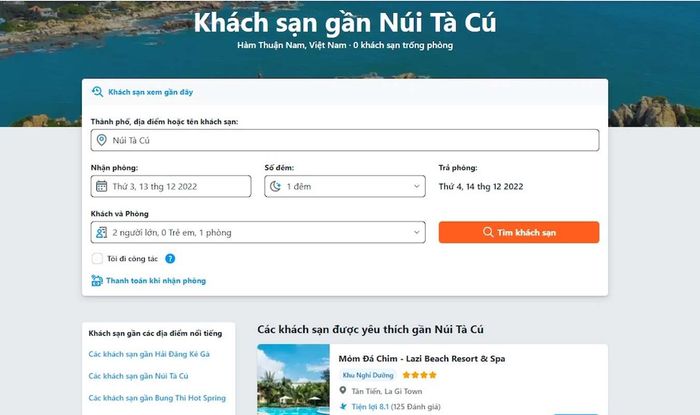The width and height of the screenshot is (700, 415).
Task: Open hotels near Hải Đăng Kê Gà
Action: point(149,354)
